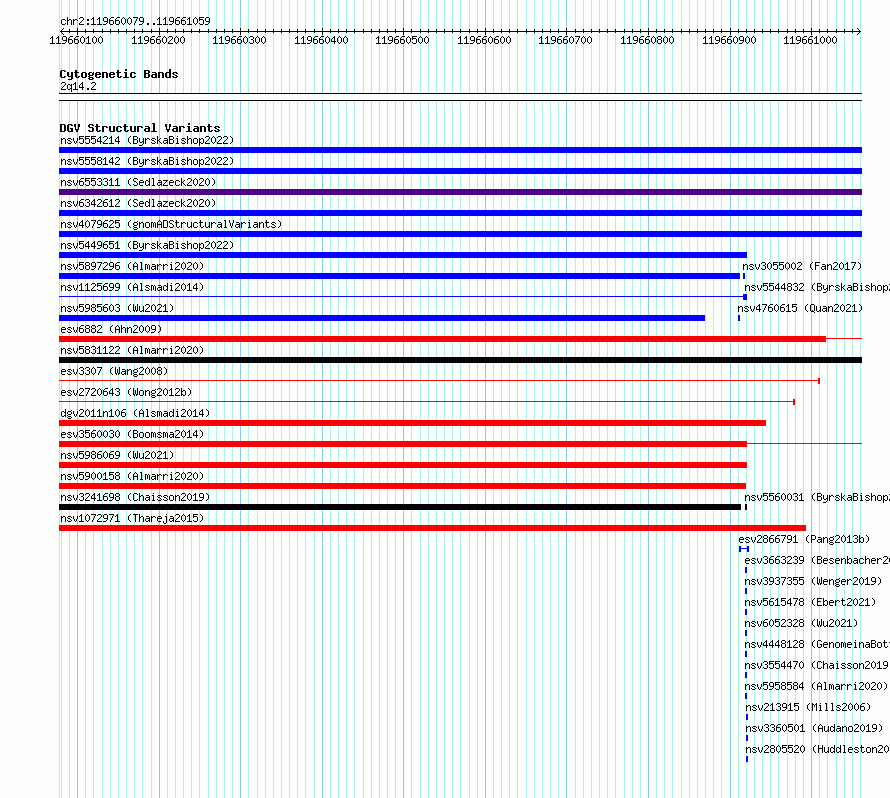Image resolution: width=890 pixels, height=798 pixels.
Task: Click nsv2805520 Huddleston label
Action: tap(817, 749)
